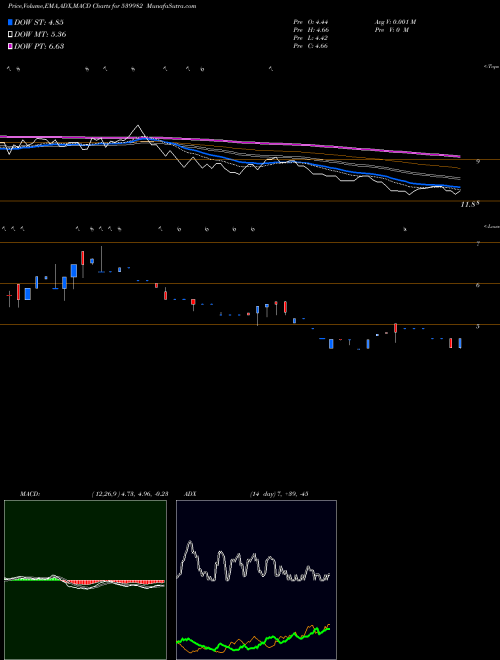The image size is (500, 660).
Task: Select the 'DOW PT: 6.63' legend label
Action: point(39,46)
